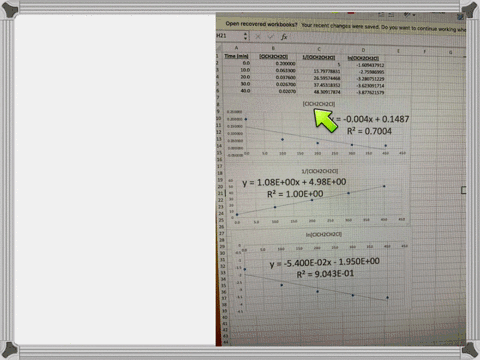Screen dimensions: 480x360
Task: Click the R² = 1.00E+00 label
Action: (x=295, y=194)
